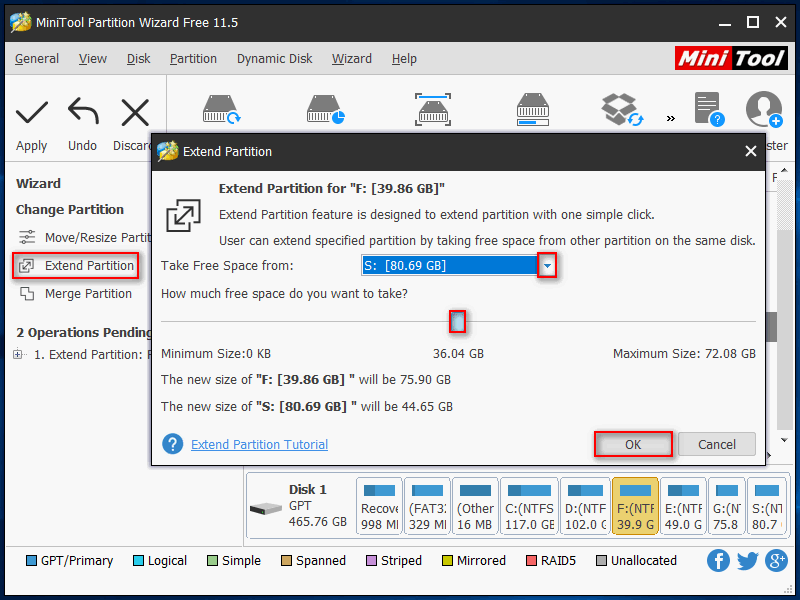This screenshot has height=600, width=800.
Task: Open the manual document help icon
Action: tap(709, 109)
